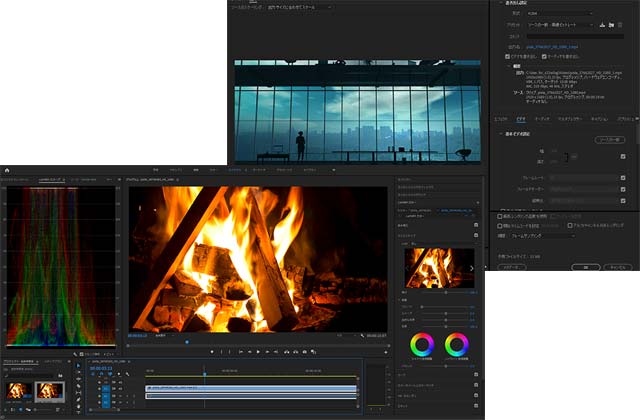Open the Program monitor settings wrench
640x420 pixels.
pyautogui.click(x=362, y=336)
